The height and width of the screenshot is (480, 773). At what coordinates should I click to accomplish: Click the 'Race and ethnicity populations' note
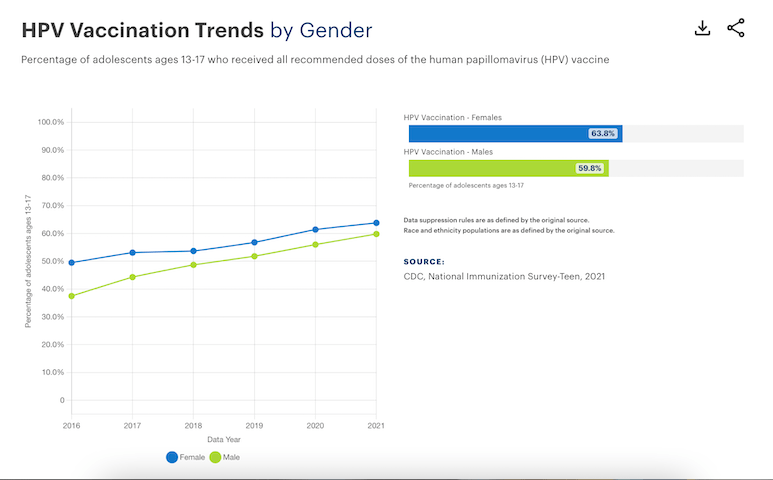click(x=509, y=231)
